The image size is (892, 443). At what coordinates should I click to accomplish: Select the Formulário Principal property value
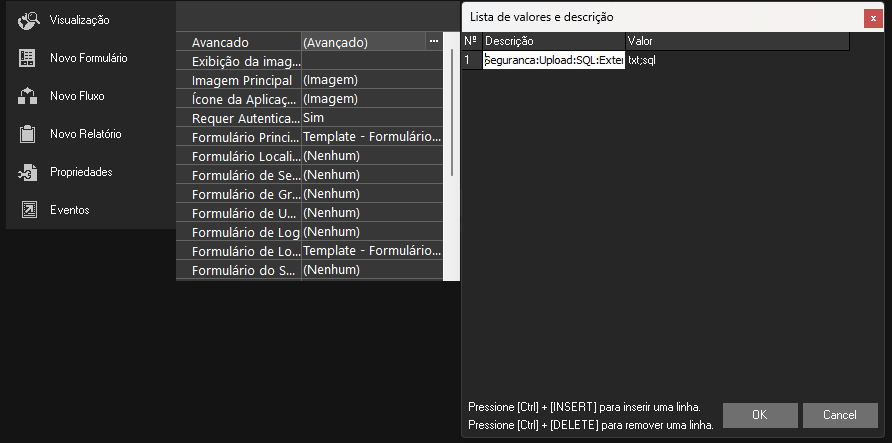[x=371, y=137]
